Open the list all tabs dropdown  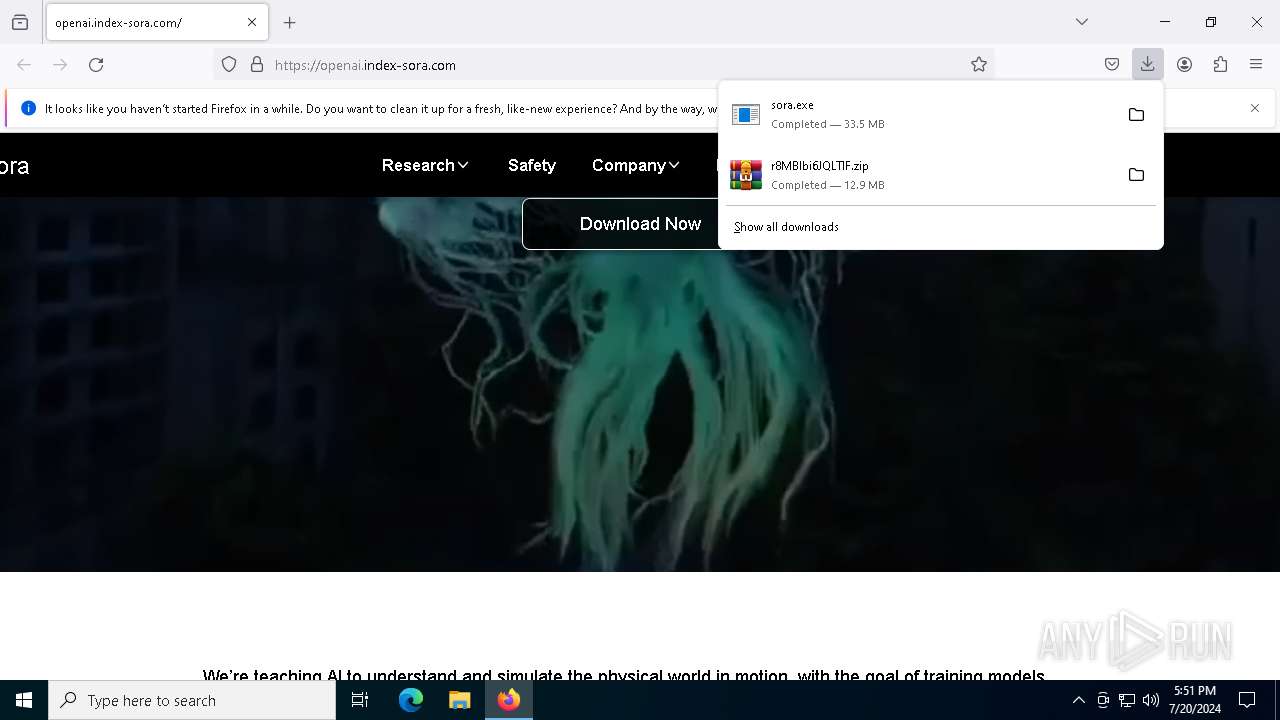point(1082,22)
